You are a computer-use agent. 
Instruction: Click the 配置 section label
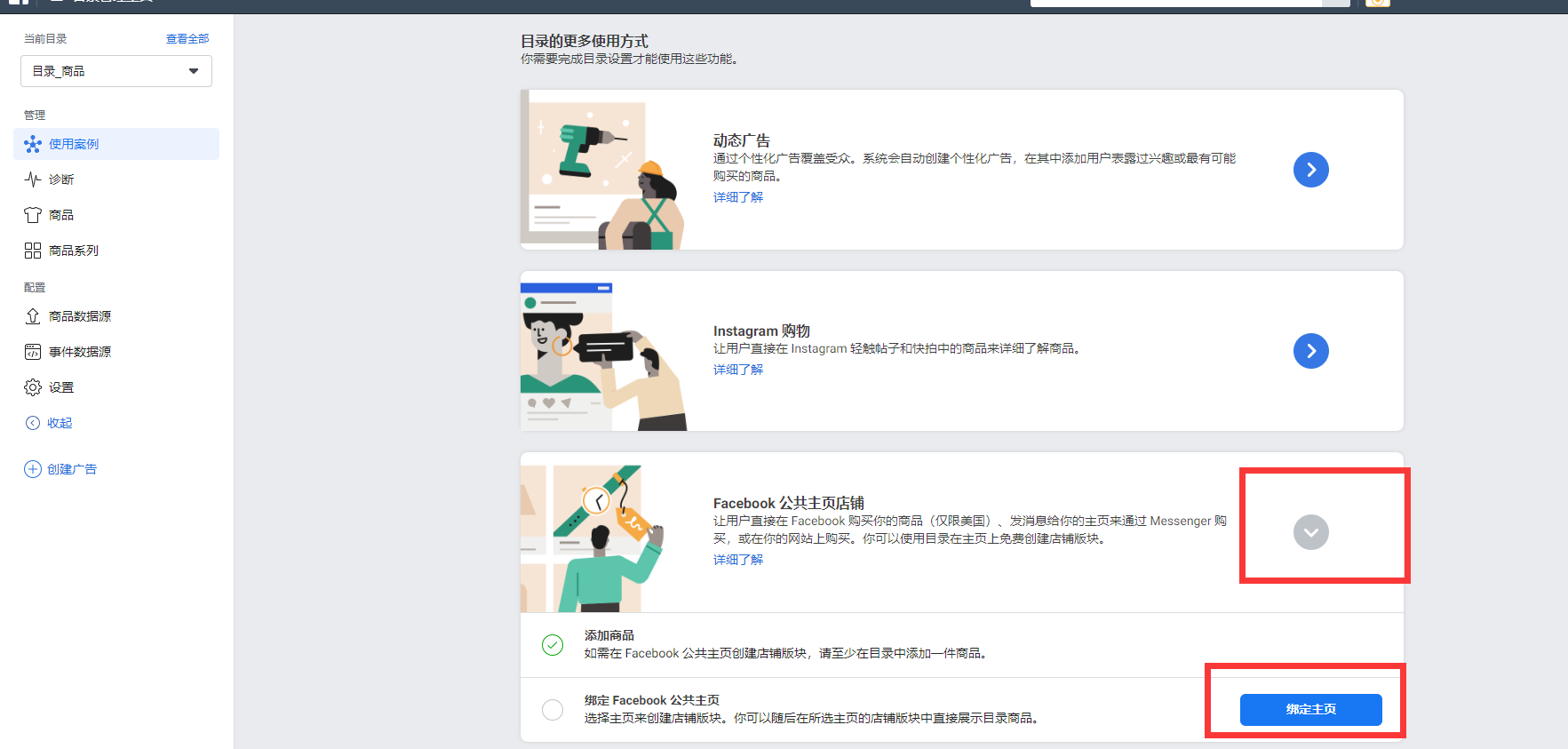pos(35,288)
